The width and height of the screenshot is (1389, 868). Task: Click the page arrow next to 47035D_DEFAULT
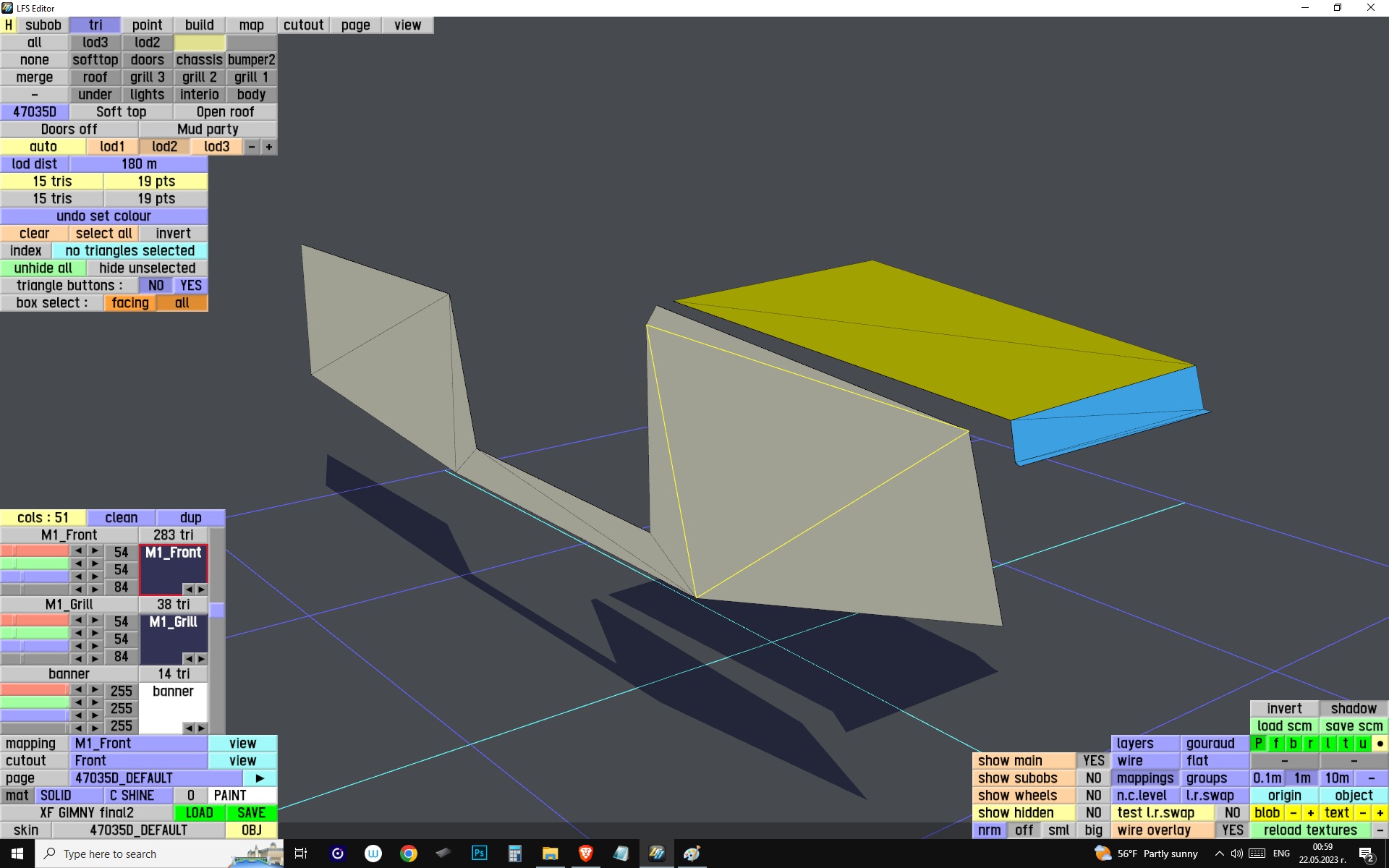click(x=260, y=778)
